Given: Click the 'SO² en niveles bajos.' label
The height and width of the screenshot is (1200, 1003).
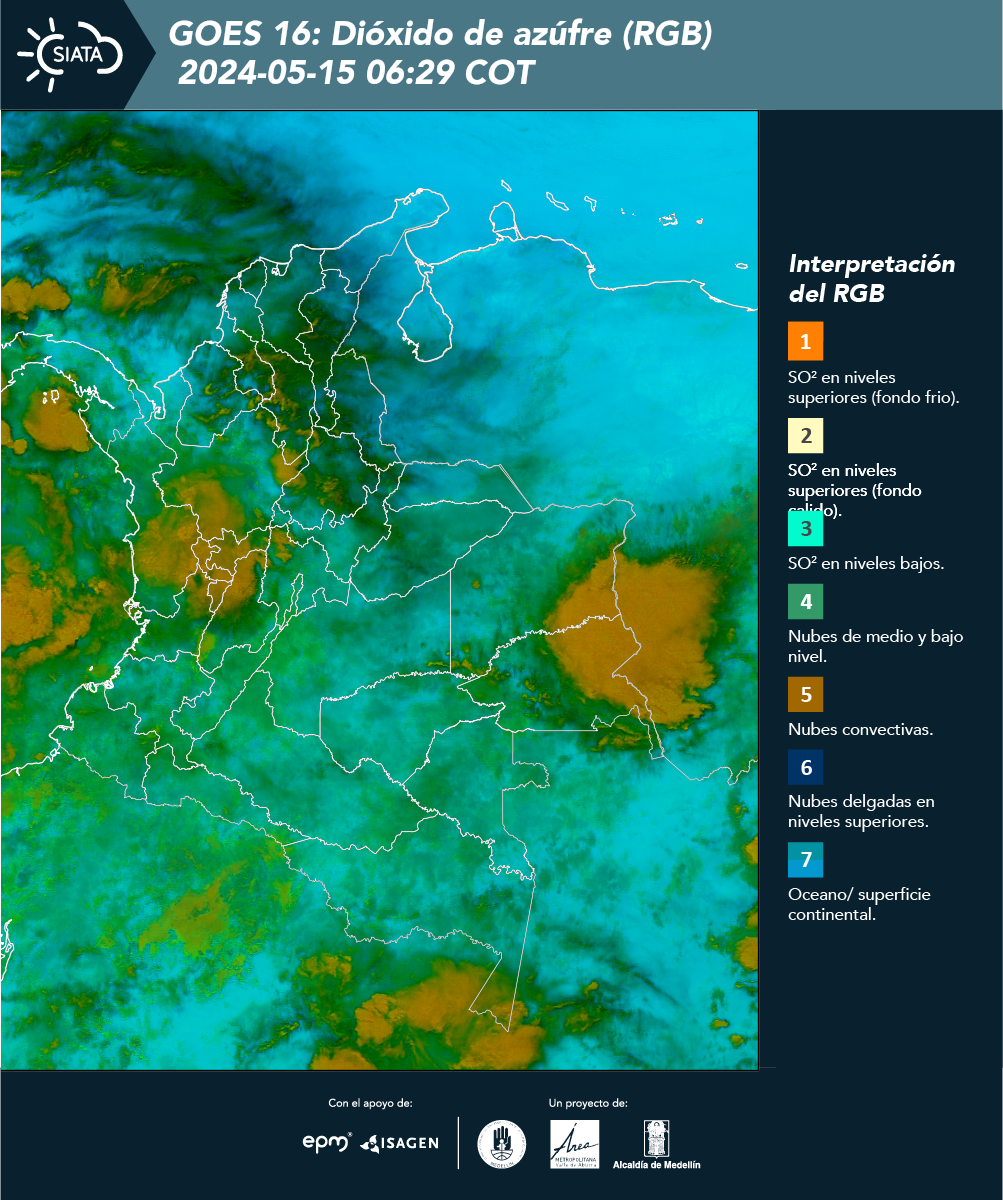Looking at the screenshot, I should pos(866,563).
